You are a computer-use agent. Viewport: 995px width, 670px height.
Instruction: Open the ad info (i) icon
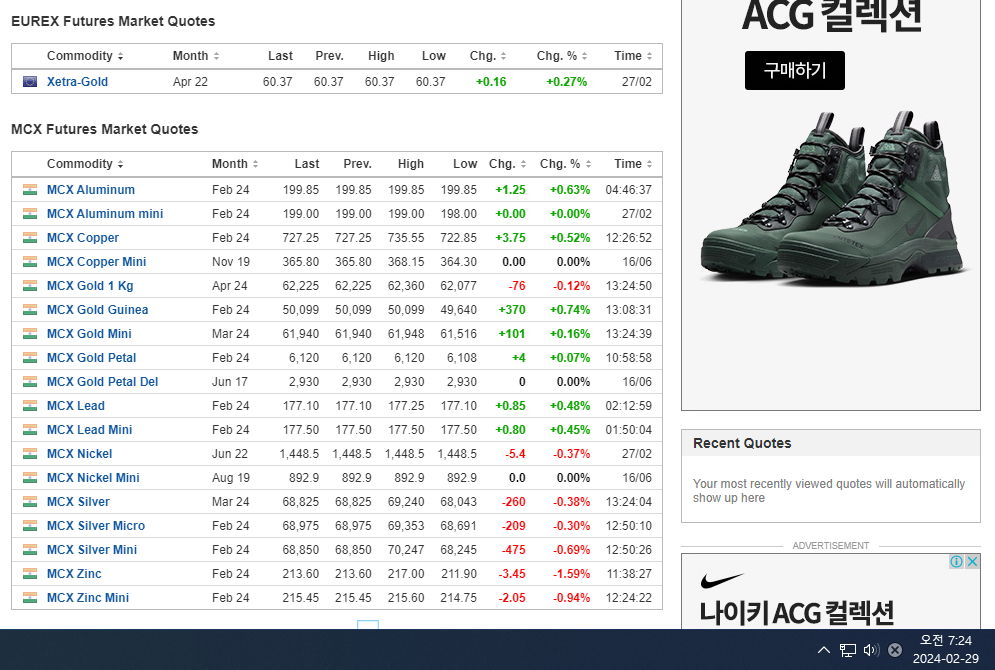point(956,562)
